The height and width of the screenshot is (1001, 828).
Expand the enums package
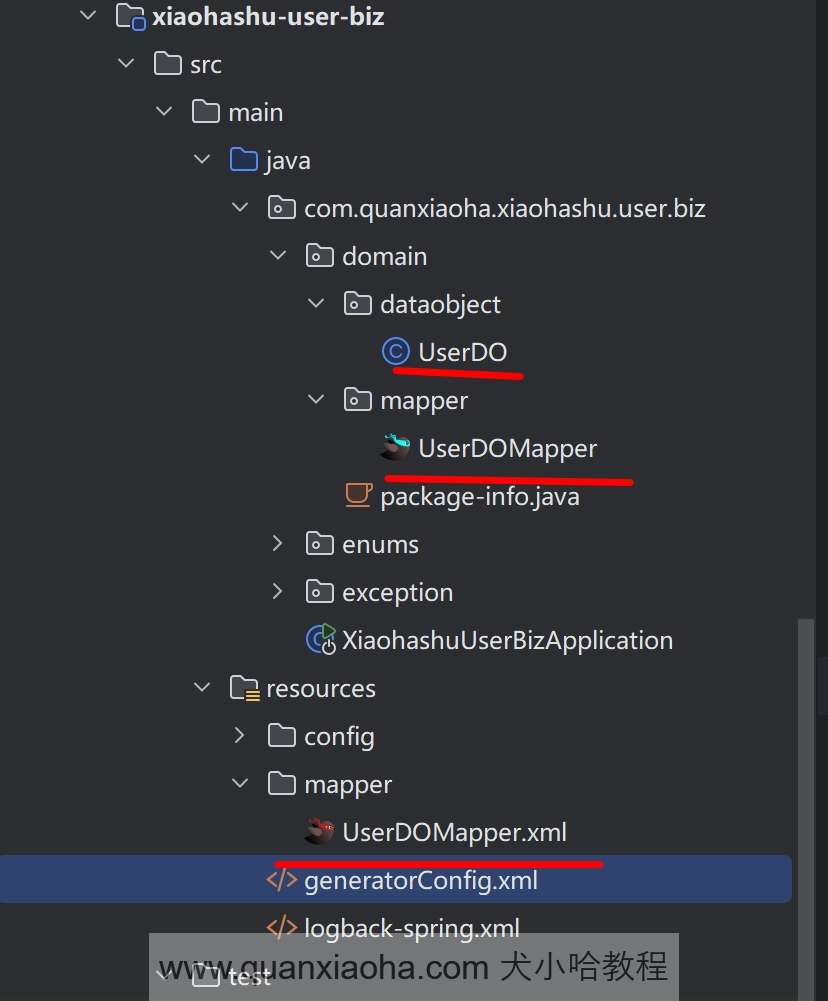[x=278, y=544]
